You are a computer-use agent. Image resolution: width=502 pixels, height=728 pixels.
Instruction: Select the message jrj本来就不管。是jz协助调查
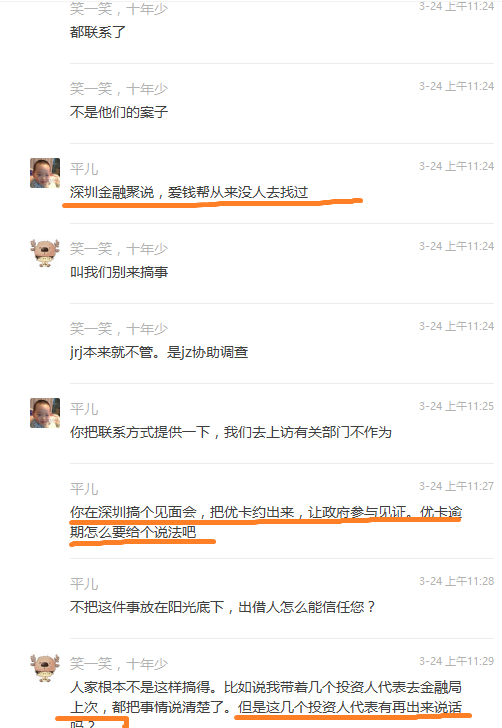(x=159, y=352)
